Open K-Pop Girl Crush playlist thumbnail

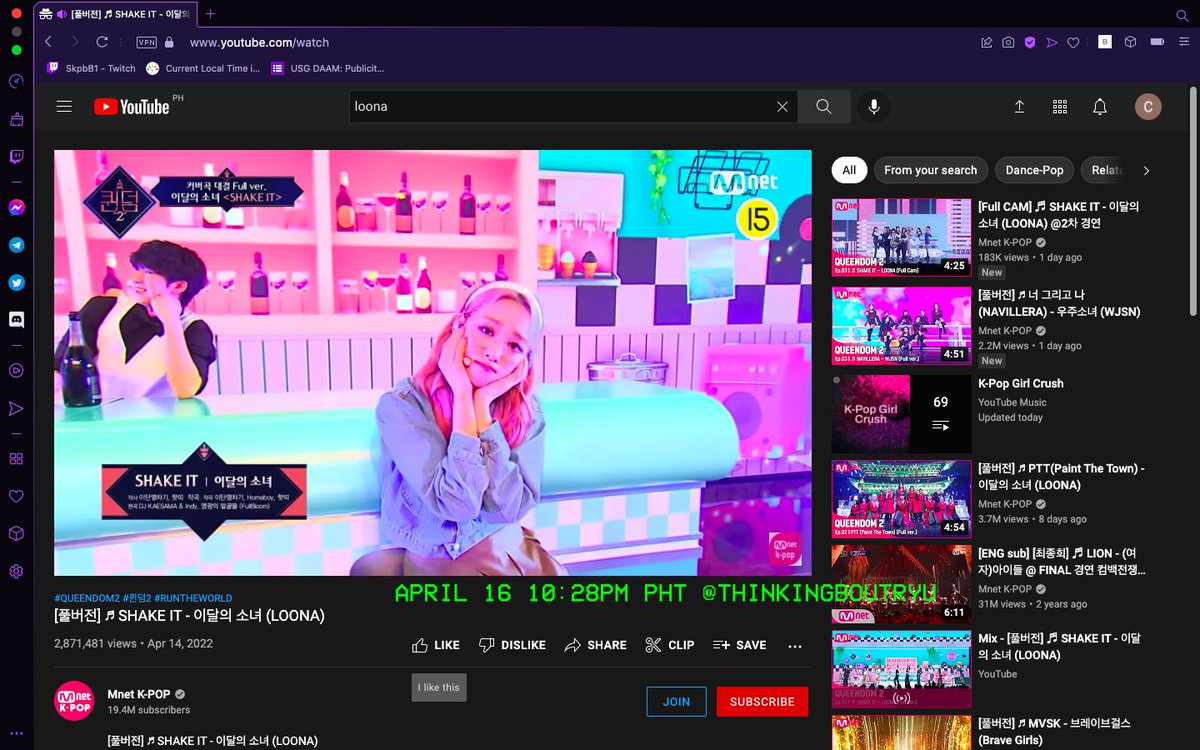tap(901, 414)
